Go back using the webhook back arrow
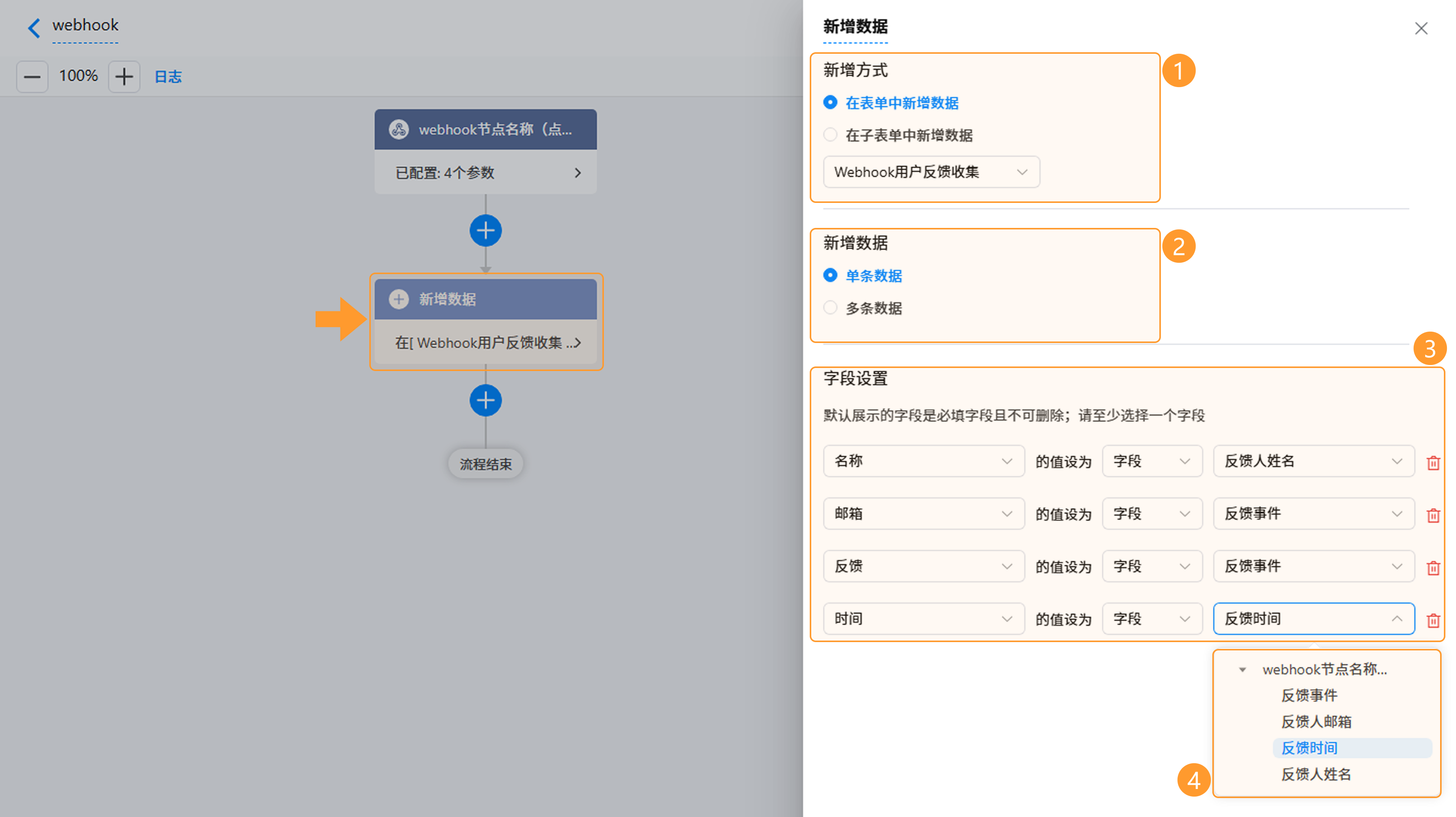 point(34,28)
